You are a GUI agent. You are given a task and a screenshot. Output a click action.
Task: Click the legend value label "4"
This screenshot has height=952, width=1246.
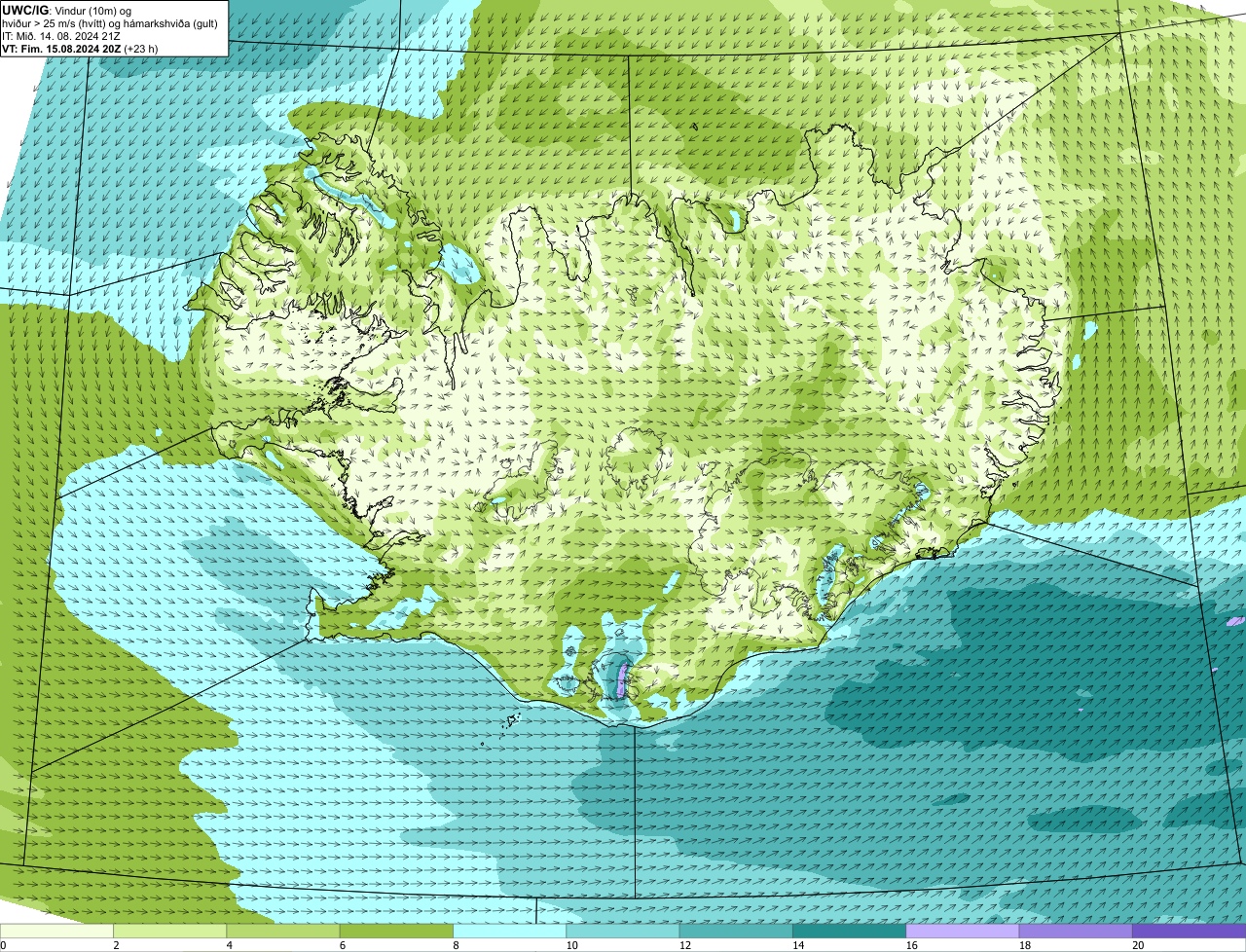pos(229,945)
